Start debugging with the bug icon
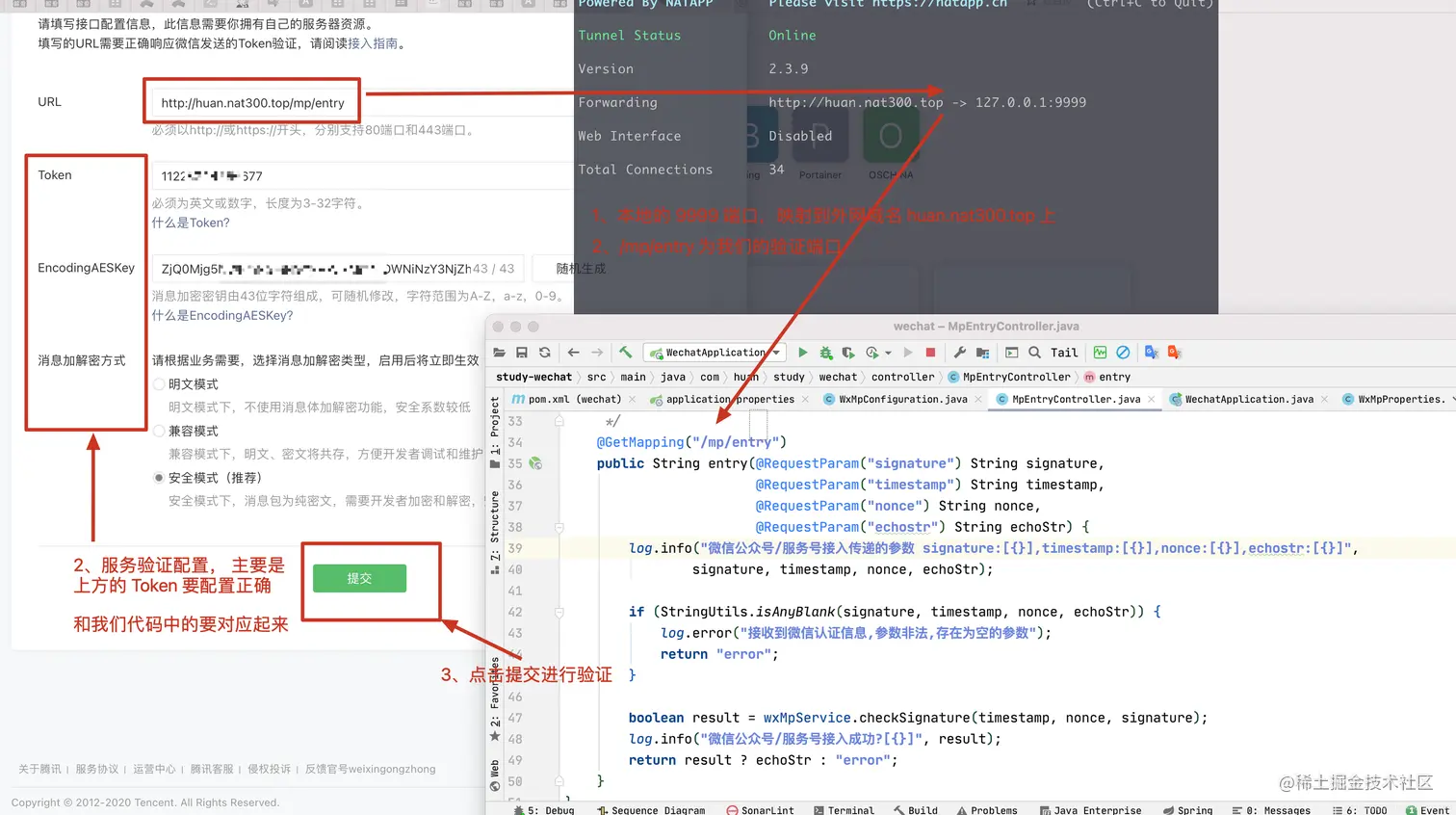This screenshot has height=815, width=1456. pyautogui.click(x=825, y=353)
